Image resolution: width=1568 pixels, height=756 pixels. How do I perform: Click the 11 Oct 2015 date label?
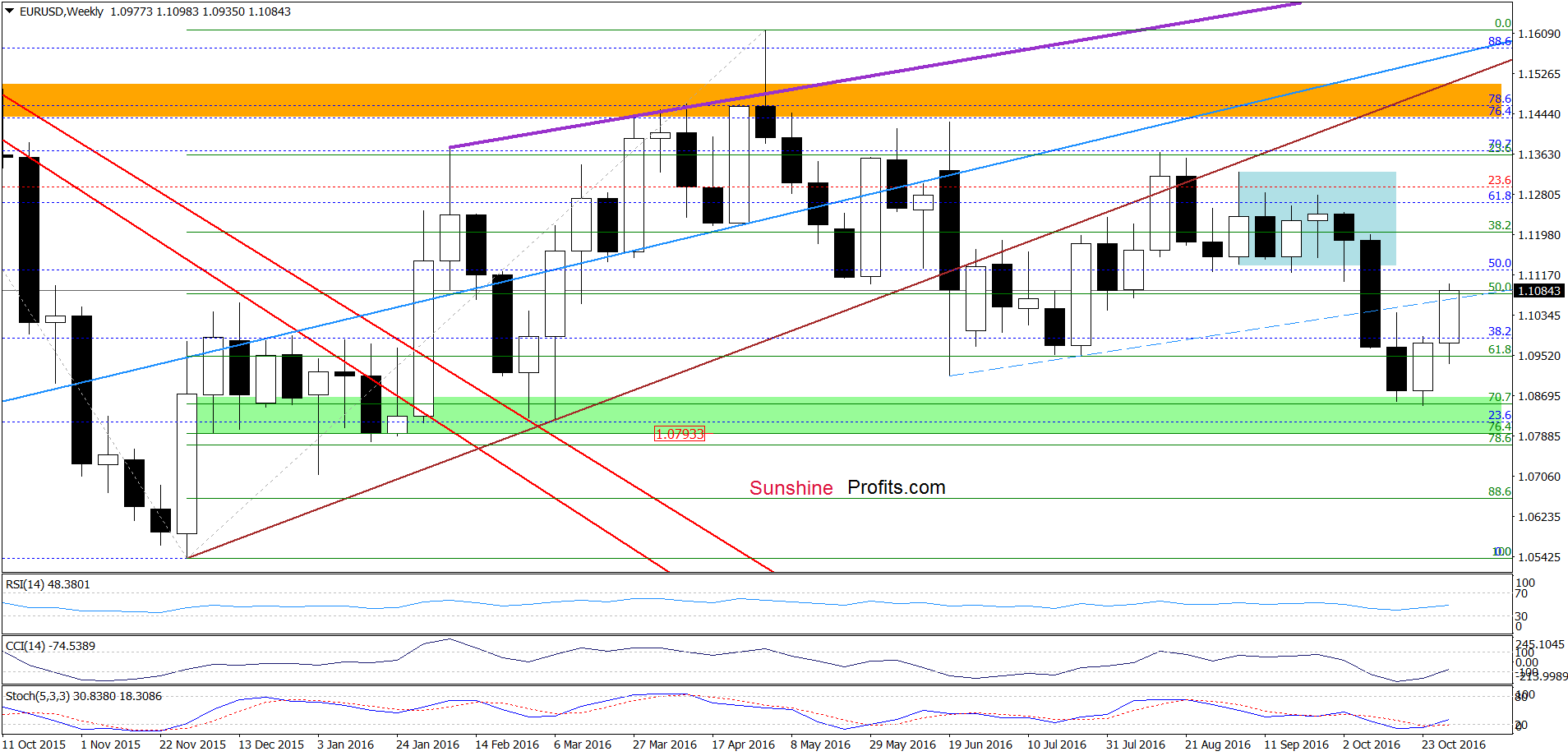35,744
